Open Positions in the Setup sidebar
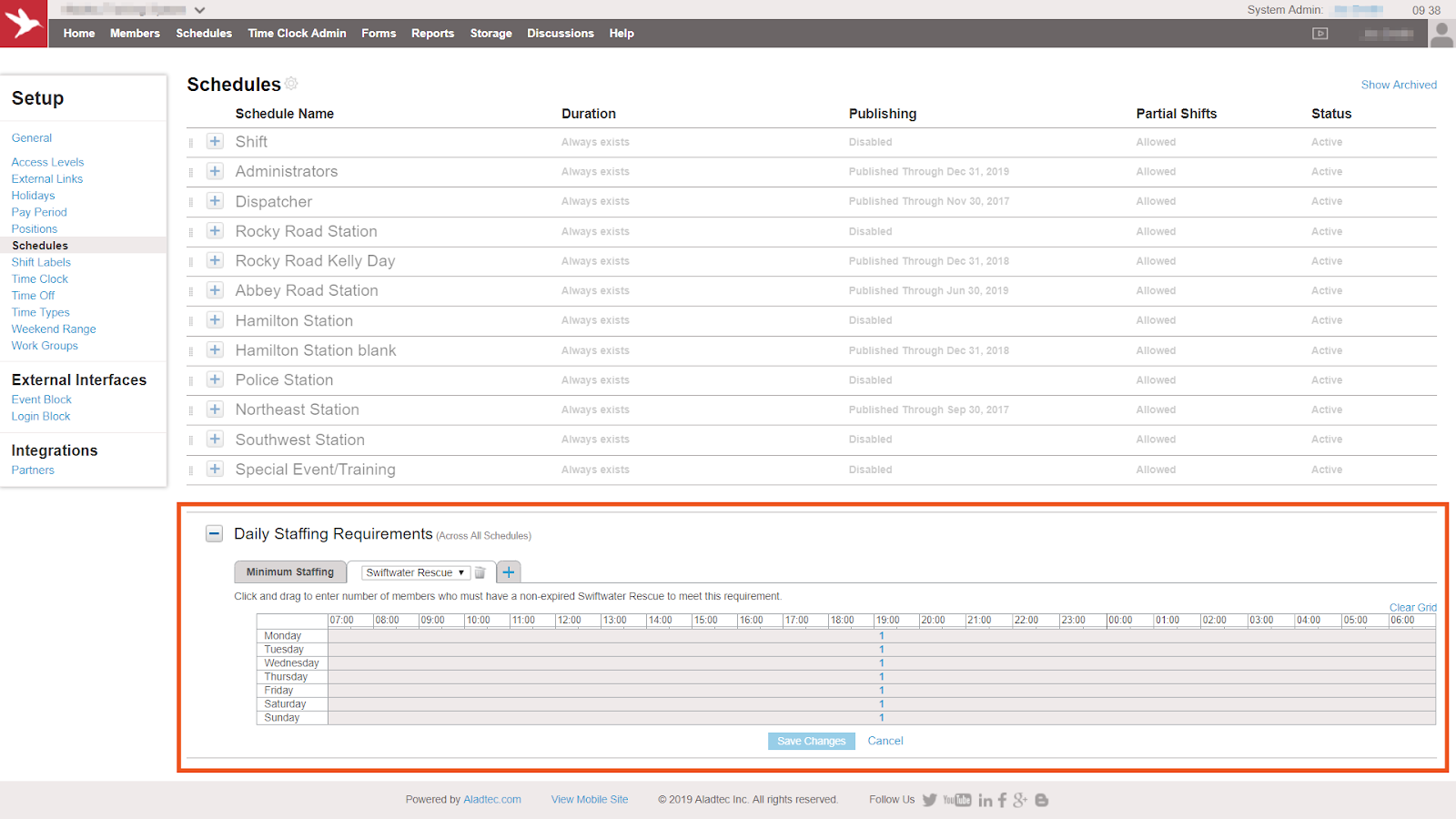Image resolution: width=1456 pixels, height=819 pixels. 35,229
